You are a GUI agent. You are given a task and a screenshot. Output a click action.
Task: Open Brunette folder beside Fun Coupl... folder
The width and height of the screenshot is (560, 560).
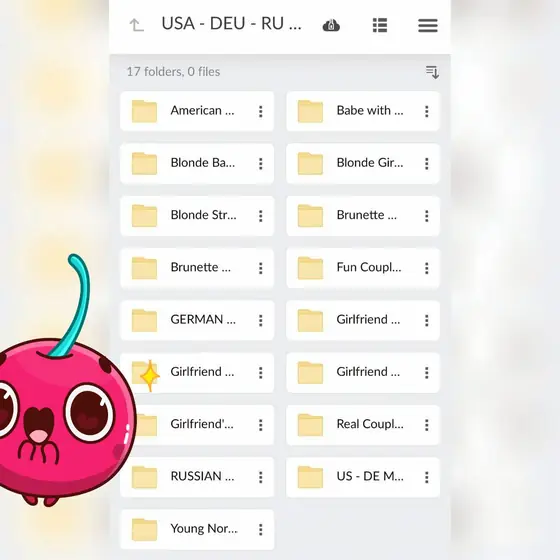pyautogui.click(x=197, y=268)
